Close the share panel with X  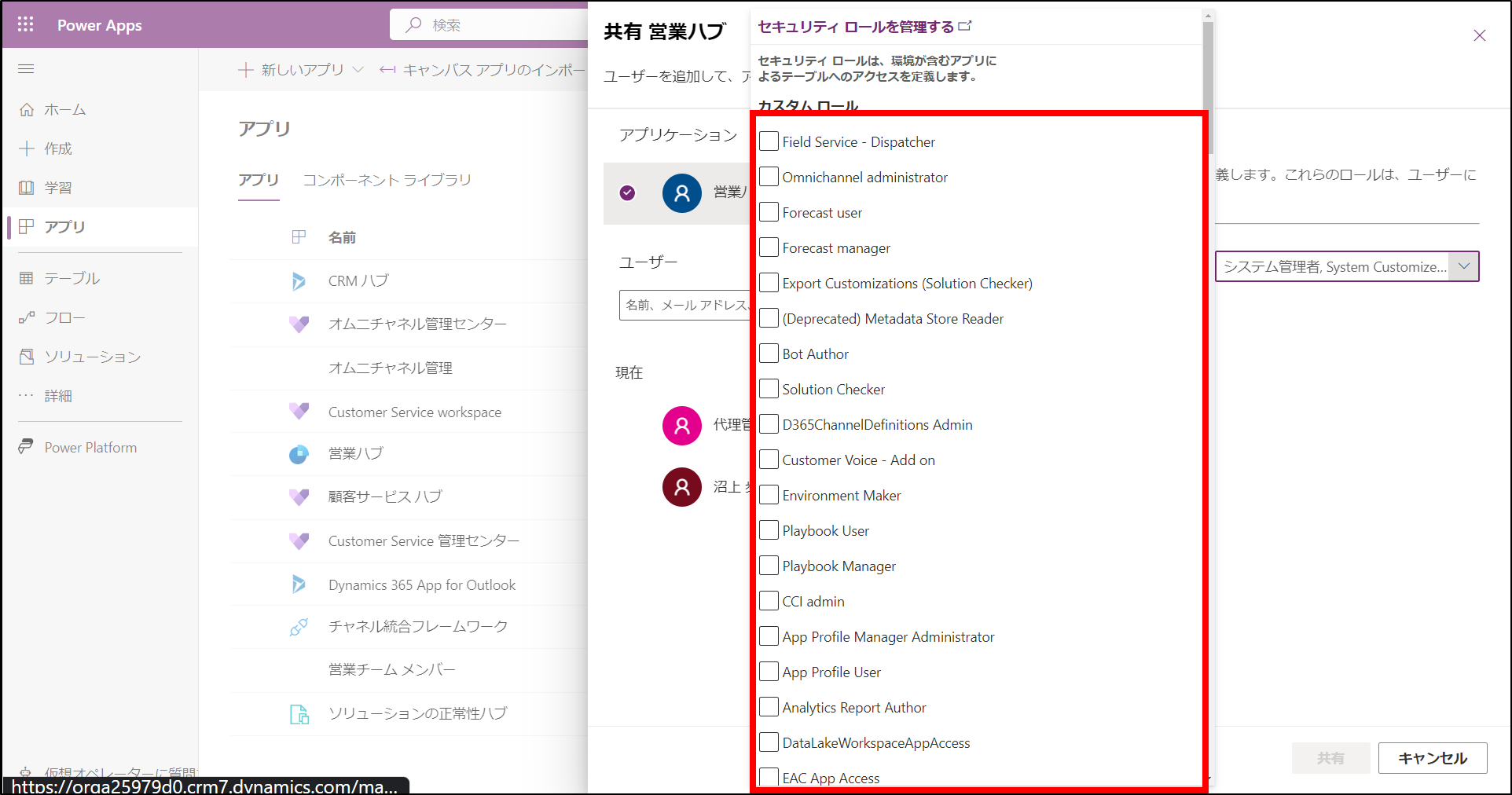[1480, 35]
